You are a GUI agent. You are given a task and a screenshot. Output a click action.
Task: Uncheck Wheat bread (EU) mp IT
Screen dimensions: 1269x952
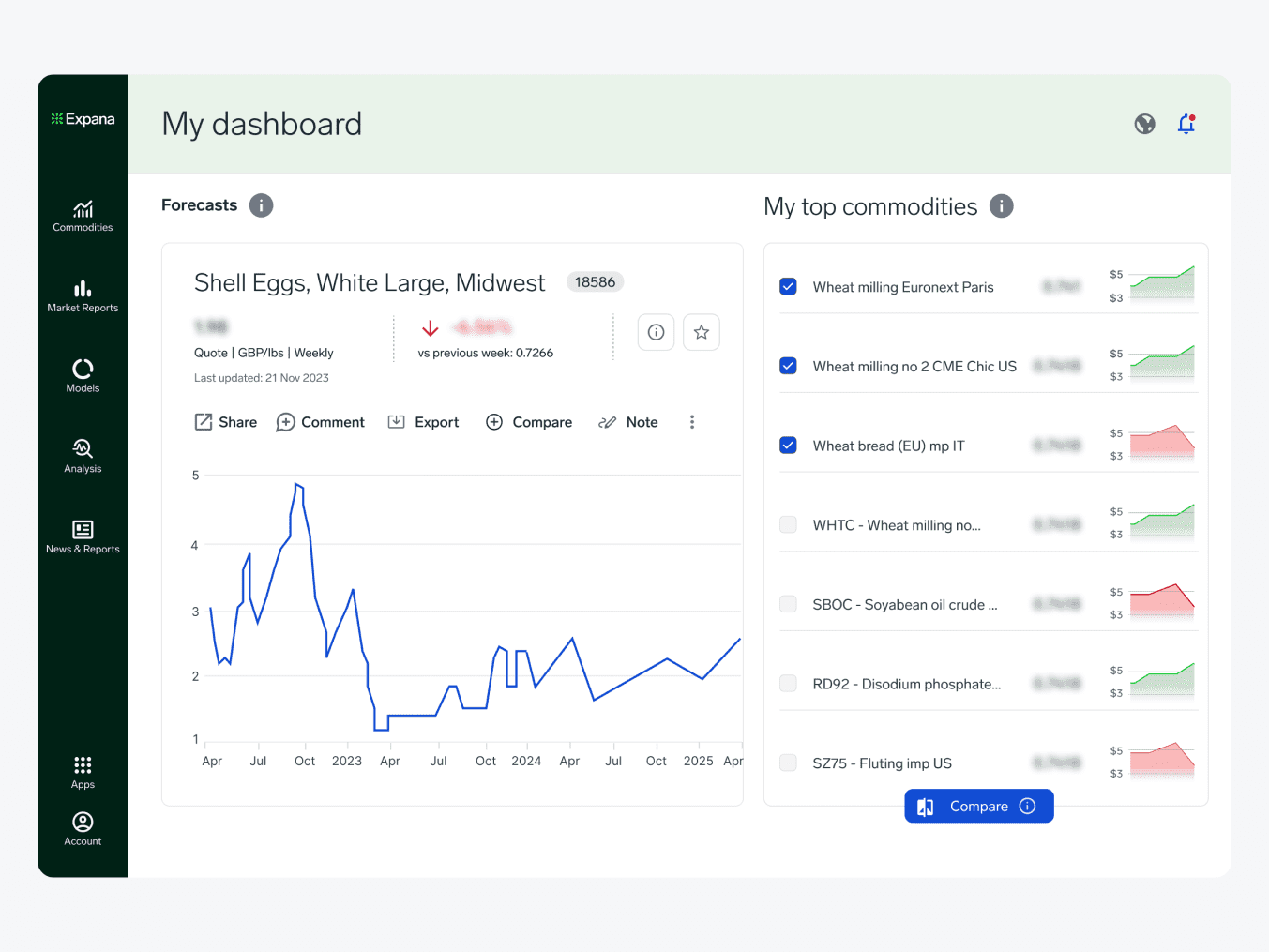pos(789,446)
